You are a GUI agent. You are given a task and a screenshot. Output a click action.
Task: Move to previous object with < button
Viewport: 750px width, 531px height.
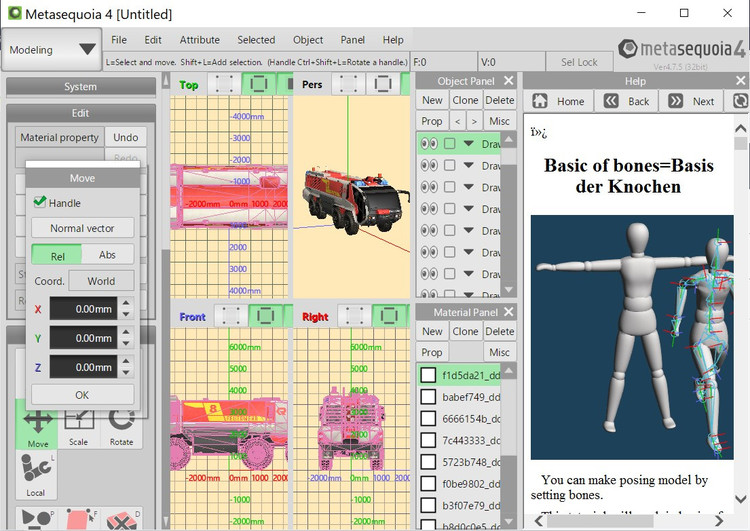tap(457, 121)
